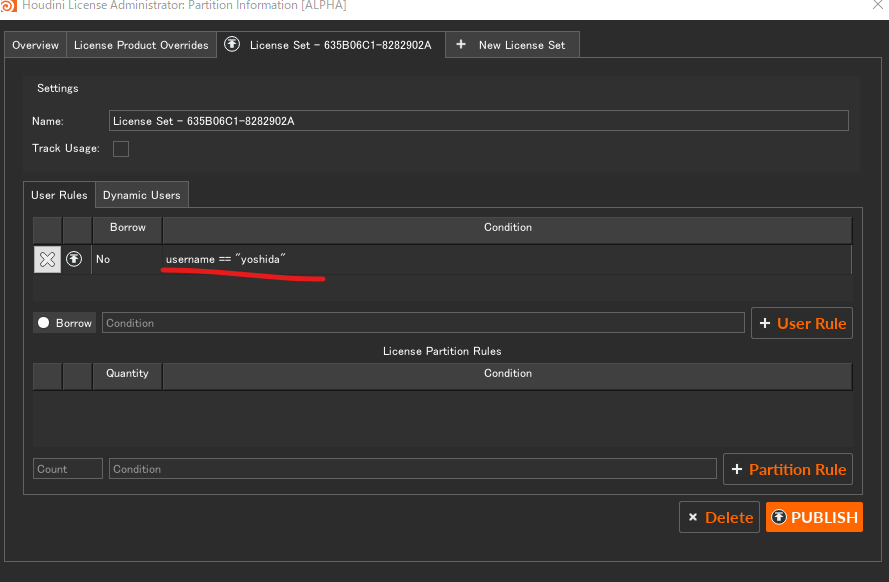Add a new Partition Rule
Viewport: 889px width, 582px height.
788,469
